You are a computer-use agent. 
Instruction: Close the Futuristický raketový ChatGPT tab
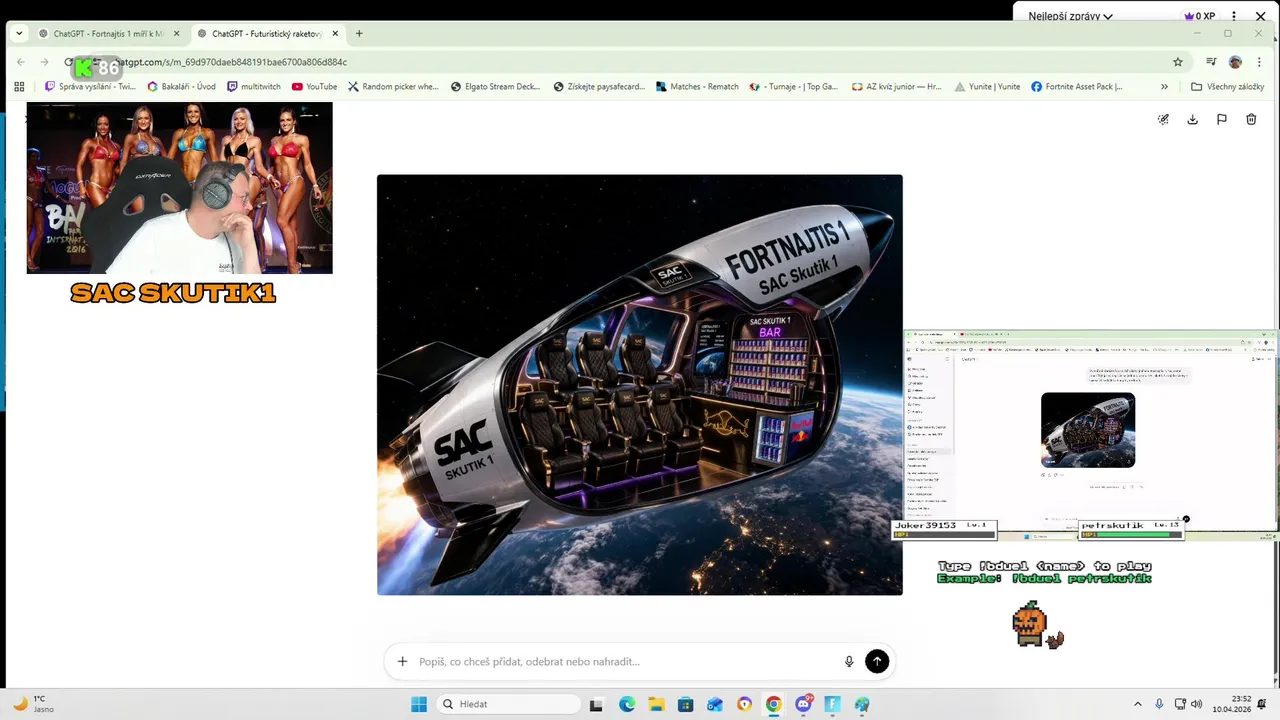[335, 33]
